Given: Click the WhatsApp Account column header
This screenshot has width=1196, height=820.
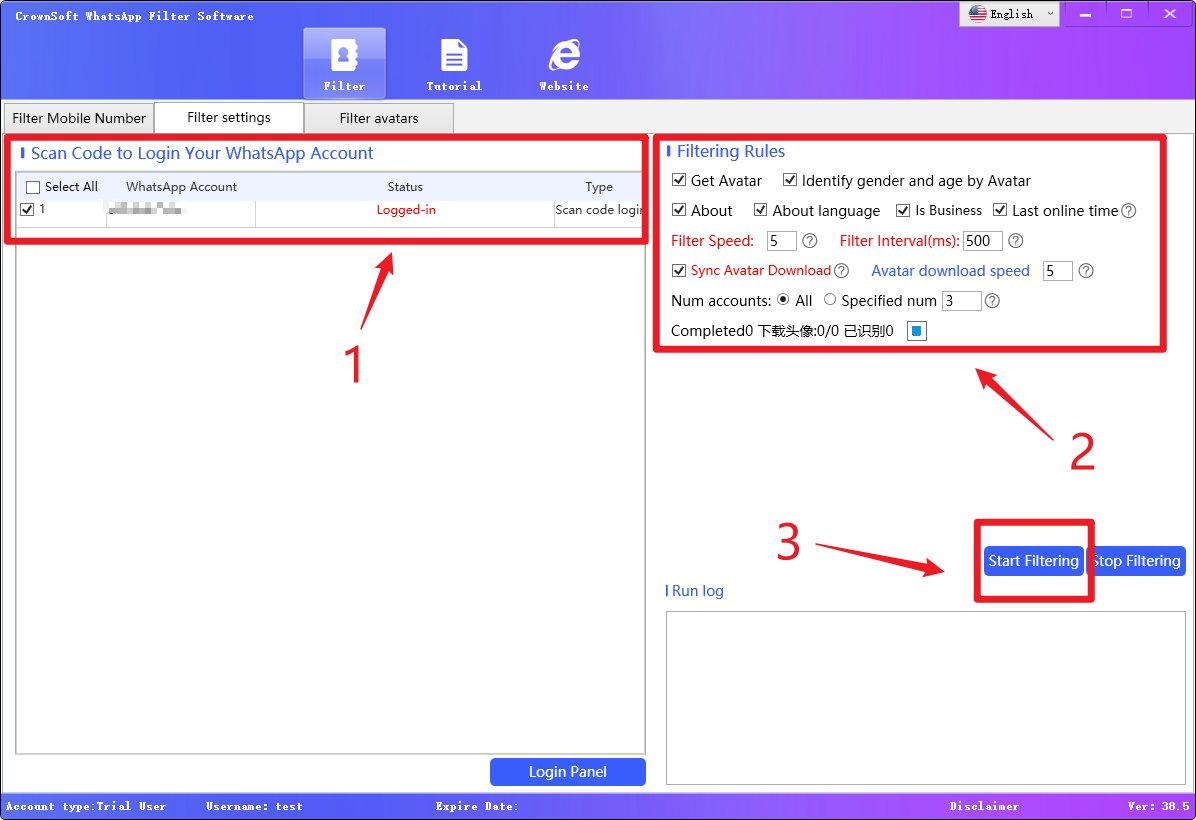Looking at the screenshot, I should pyautogui.click(x=182, y=187).
